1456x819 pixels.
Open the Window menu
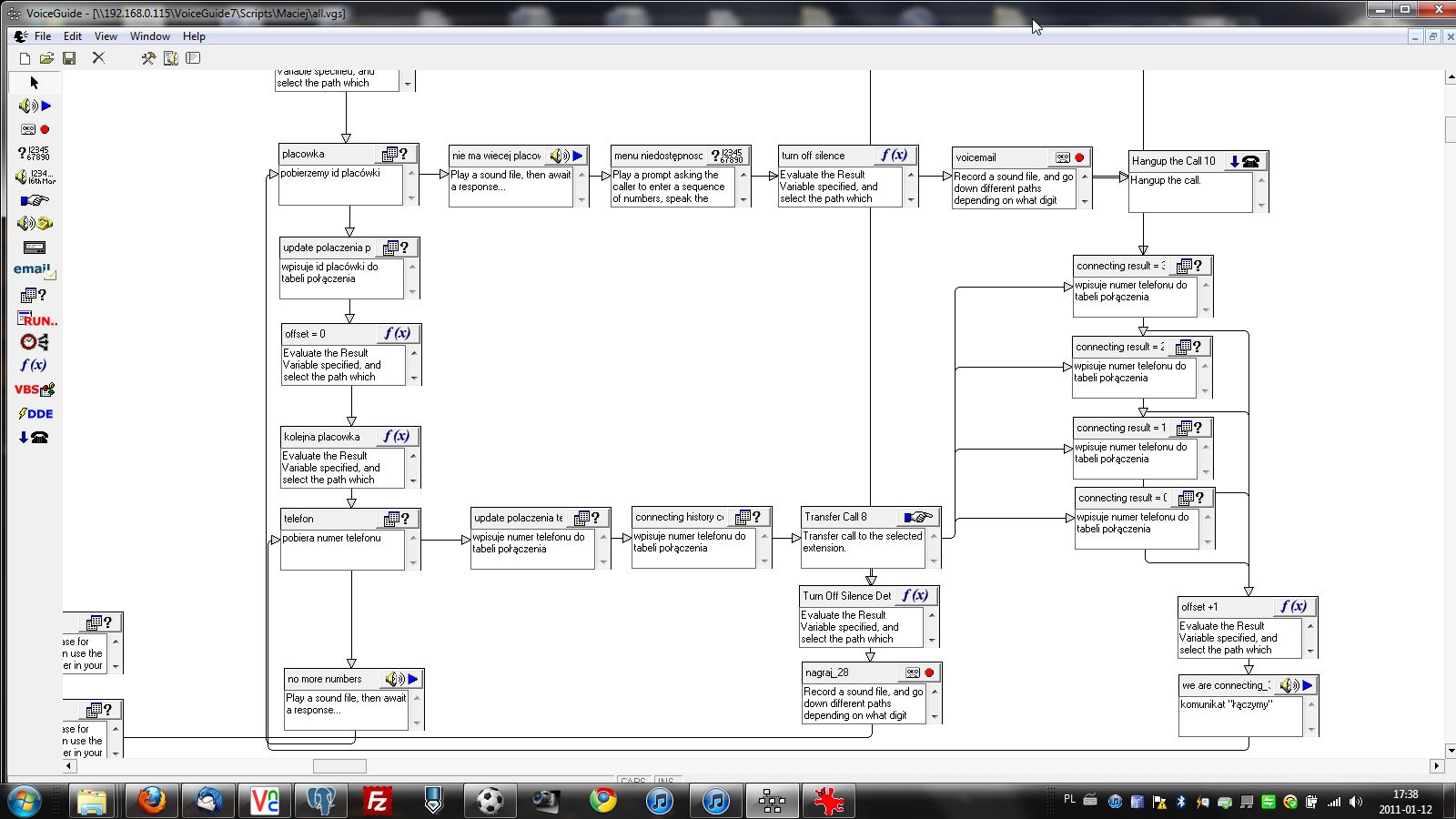coord(149,36)
